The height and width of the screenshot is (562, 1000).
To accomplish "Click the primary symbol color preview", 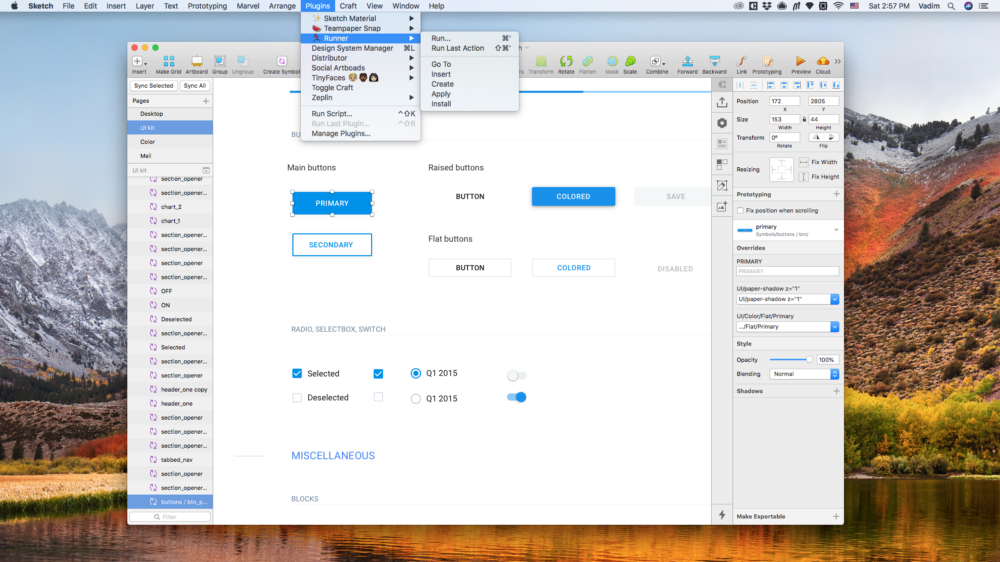I will 744,230.
